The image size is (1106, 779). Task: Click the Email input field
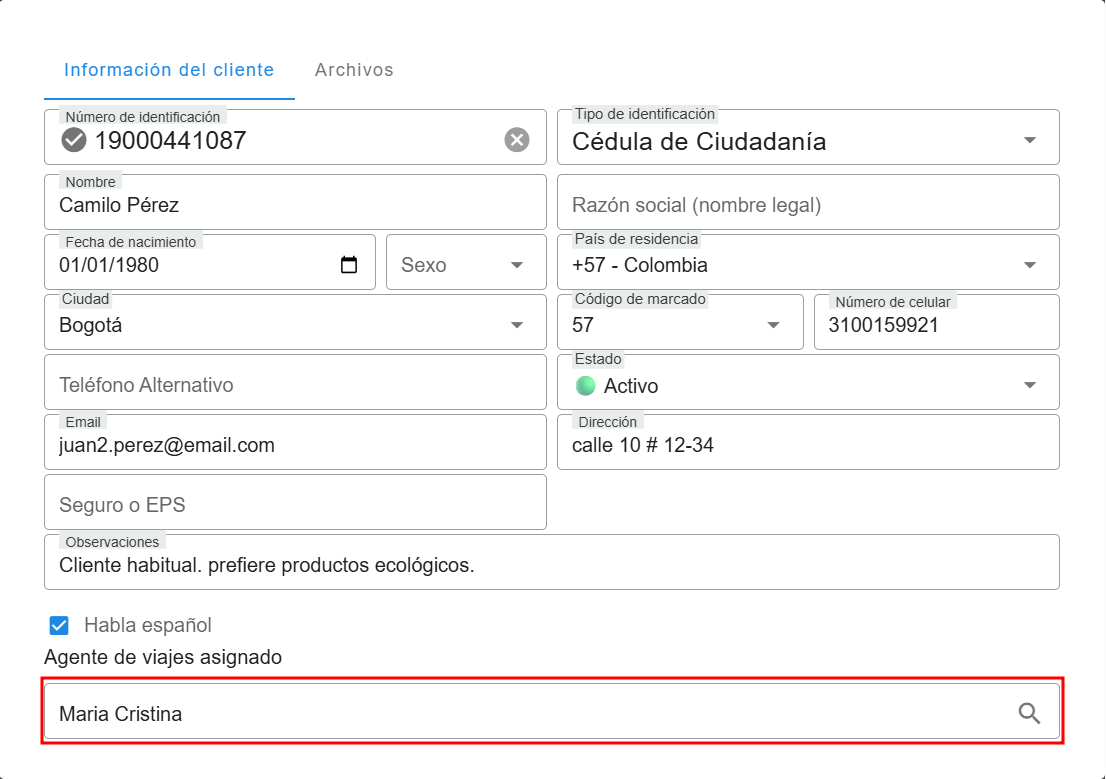[295, 445]
